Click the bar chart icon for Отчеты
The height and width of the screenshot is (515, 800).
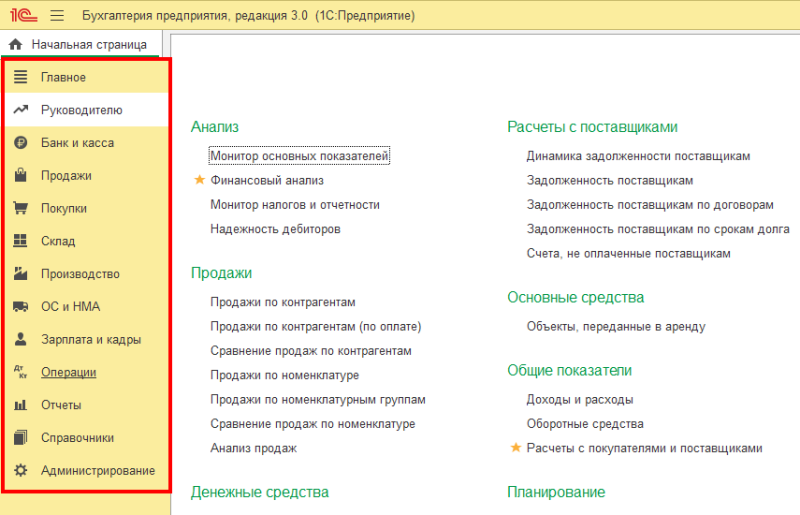point(20,405)
